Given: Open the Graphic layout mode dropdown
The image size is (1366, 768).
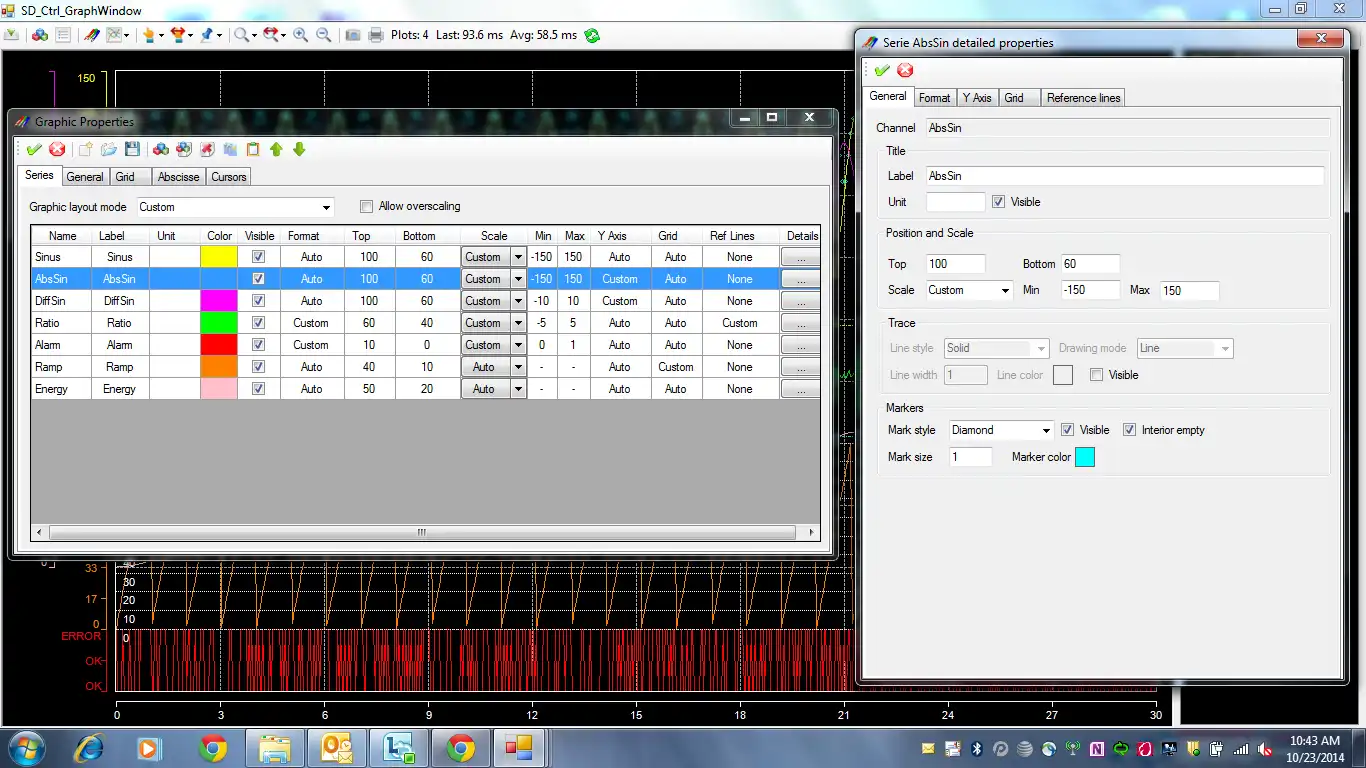Looking at the screenshot, I should tap(326, 208).
